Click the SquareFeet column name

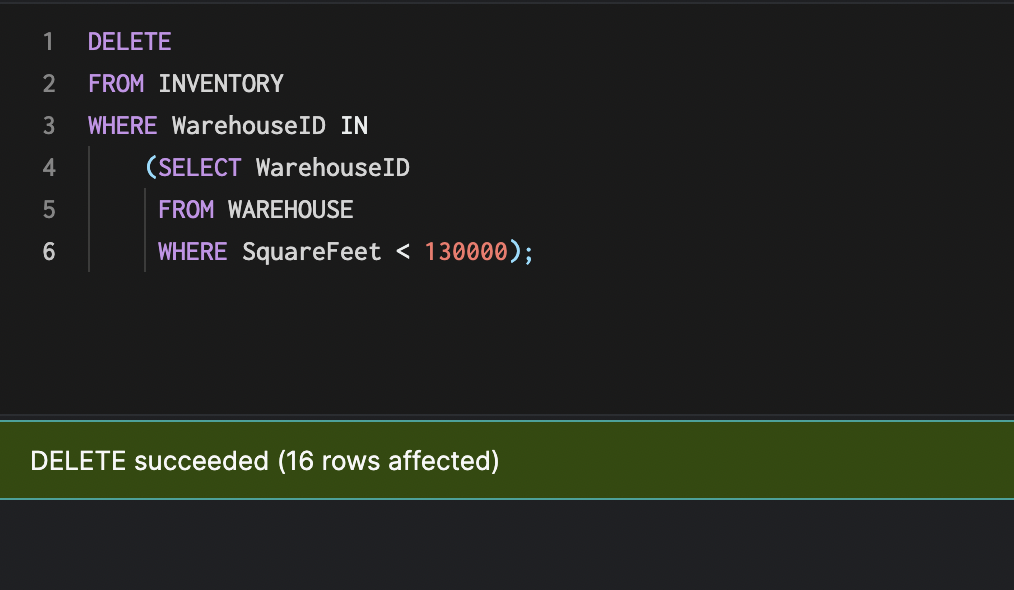tap(311, 251)
